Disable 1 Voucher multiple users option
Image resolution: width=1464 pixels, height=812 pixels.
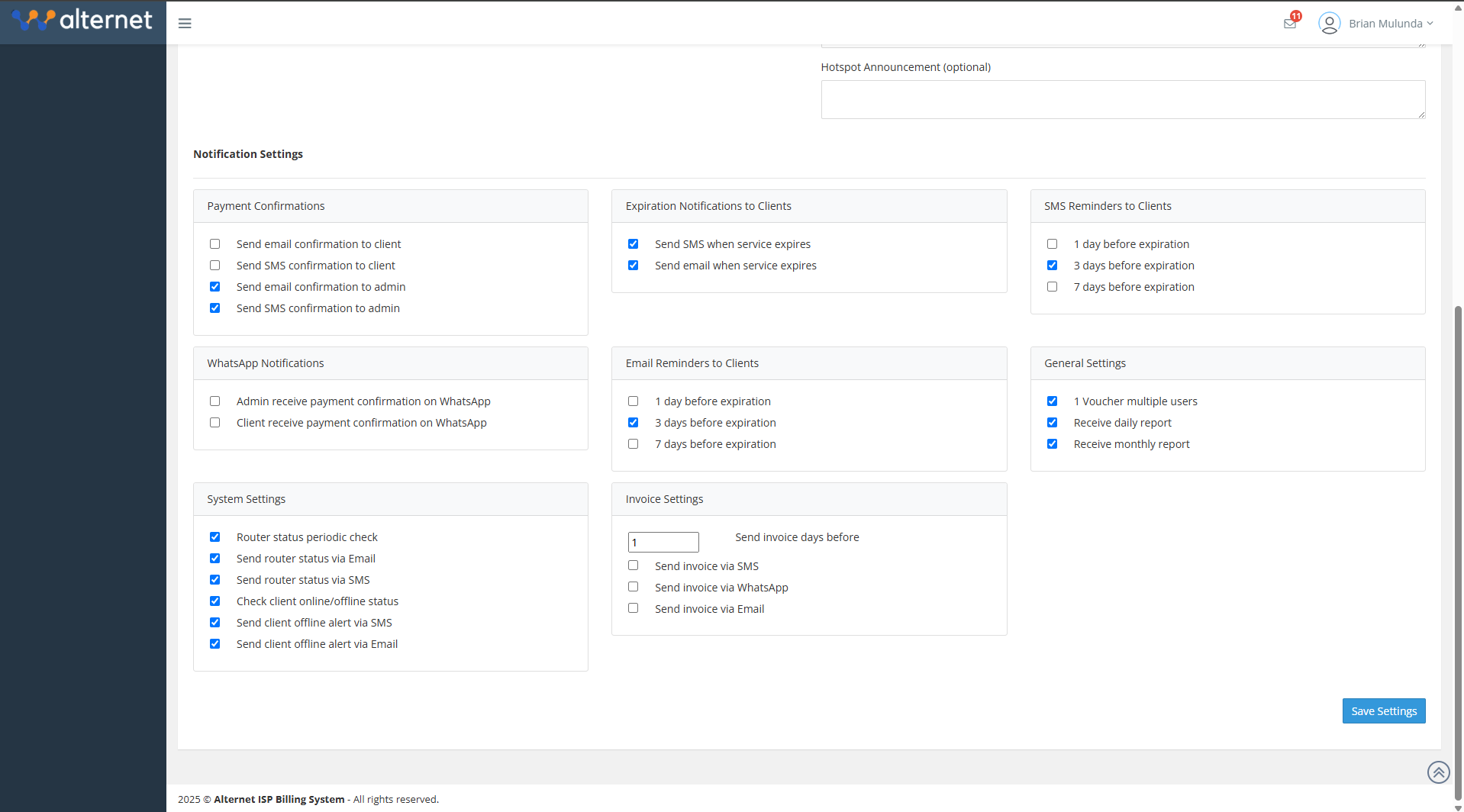(x=1053, y=401)
